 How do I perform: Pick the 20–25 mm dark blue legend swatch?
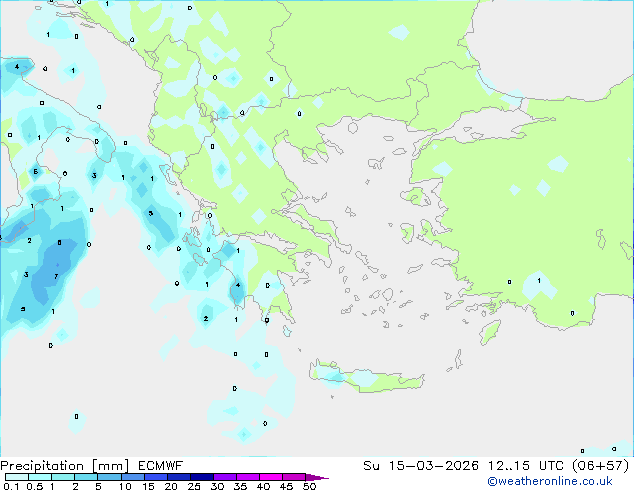(178, 477)
